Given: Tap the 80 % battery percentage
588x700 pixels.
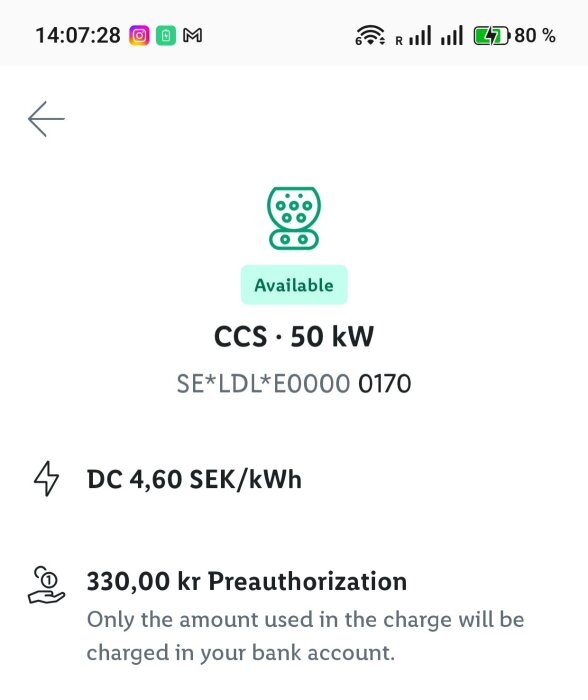Looking at the screenshot, I should [x=535, y=35].
